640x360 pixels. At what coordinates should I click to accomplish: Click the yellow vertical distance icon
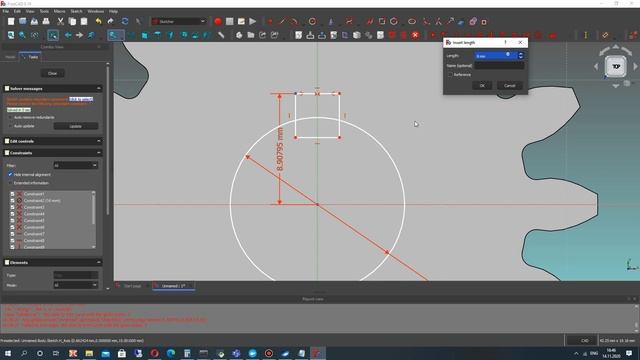click(x=586, y=36)
